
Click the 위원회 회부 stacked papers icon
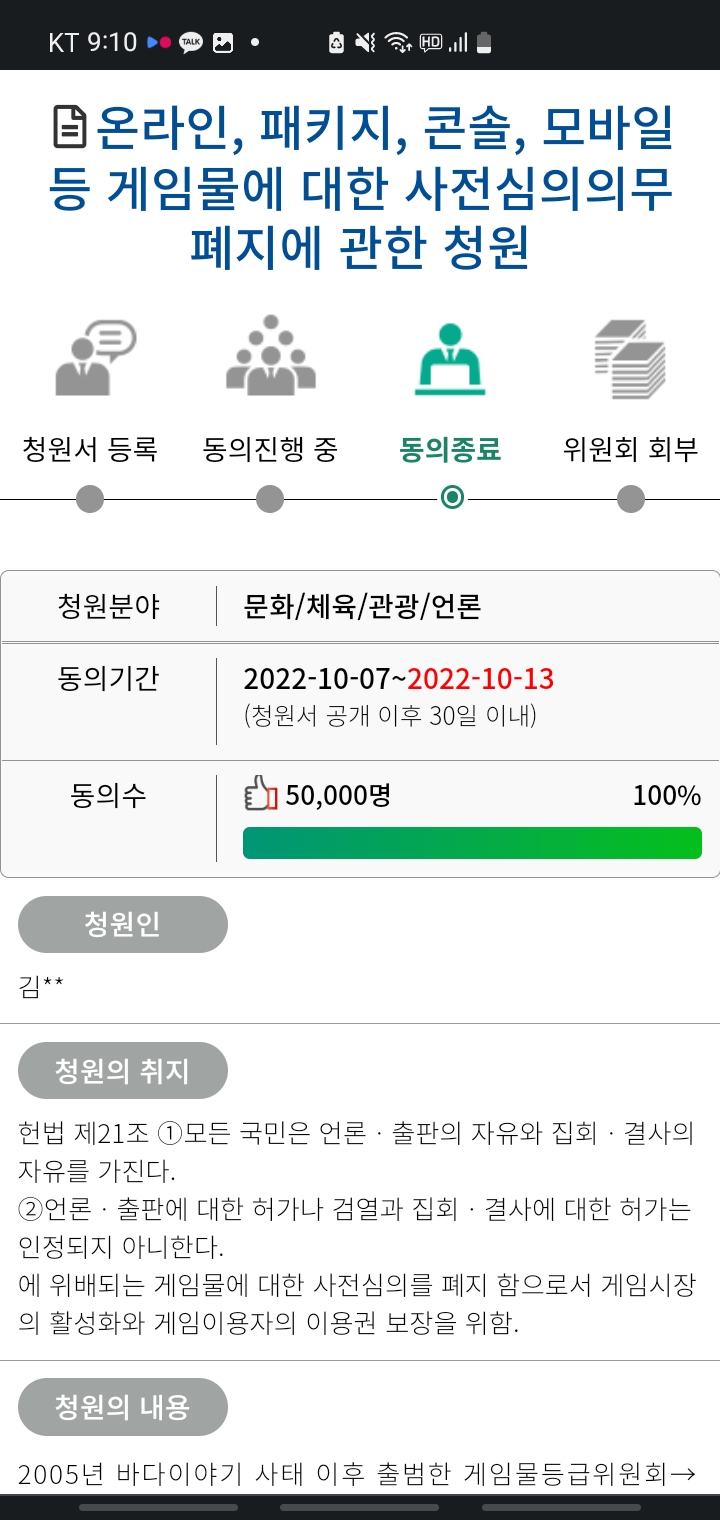630,358
